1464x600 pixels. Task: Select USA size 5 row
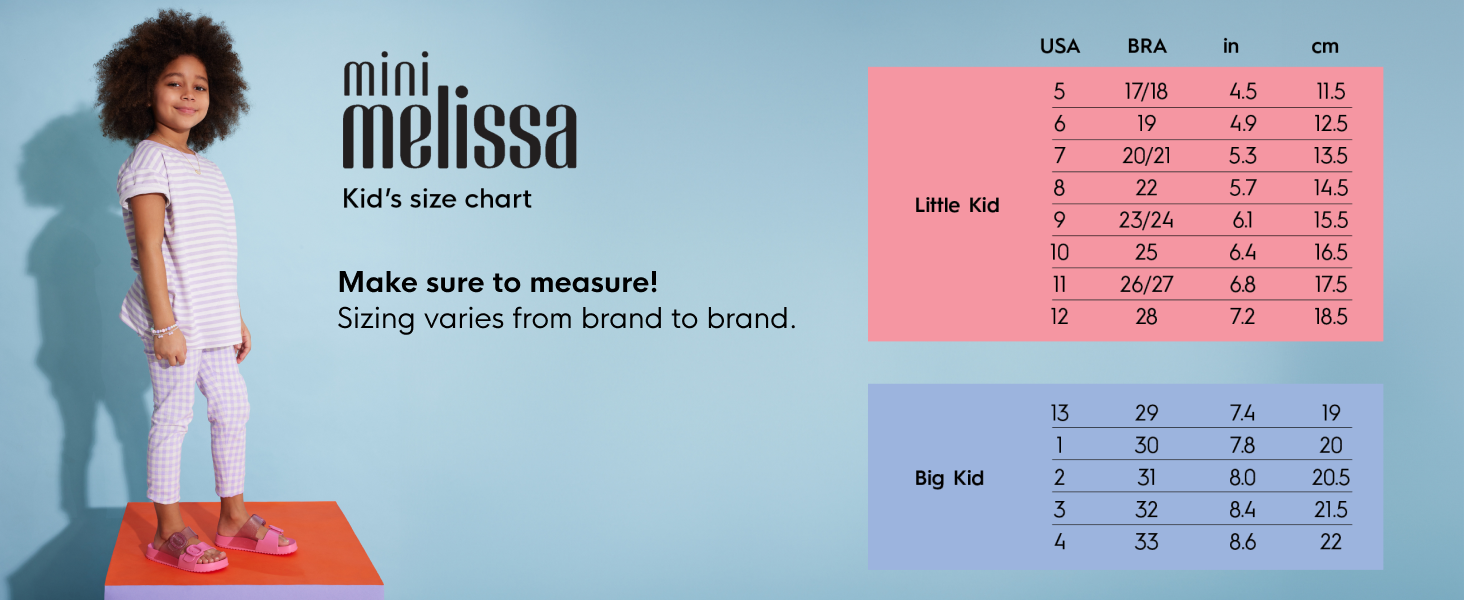click(1201, 91)
